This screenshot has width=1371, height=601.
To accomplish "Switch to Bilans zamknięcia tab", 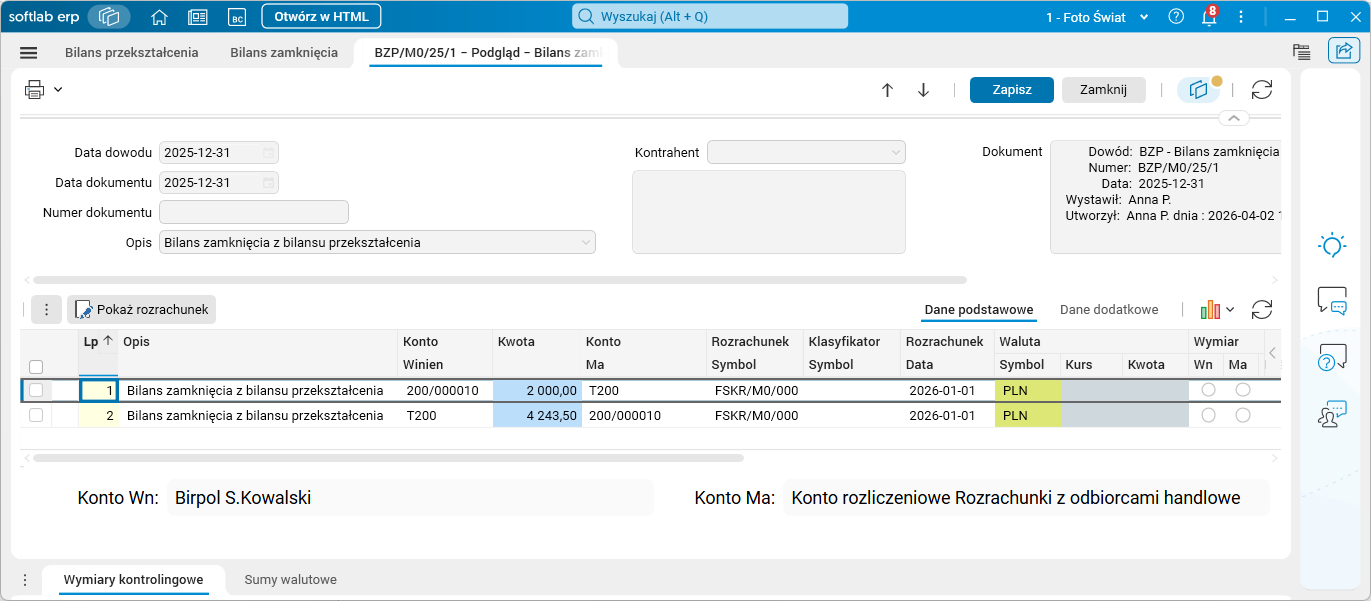I will coord(284,52).
